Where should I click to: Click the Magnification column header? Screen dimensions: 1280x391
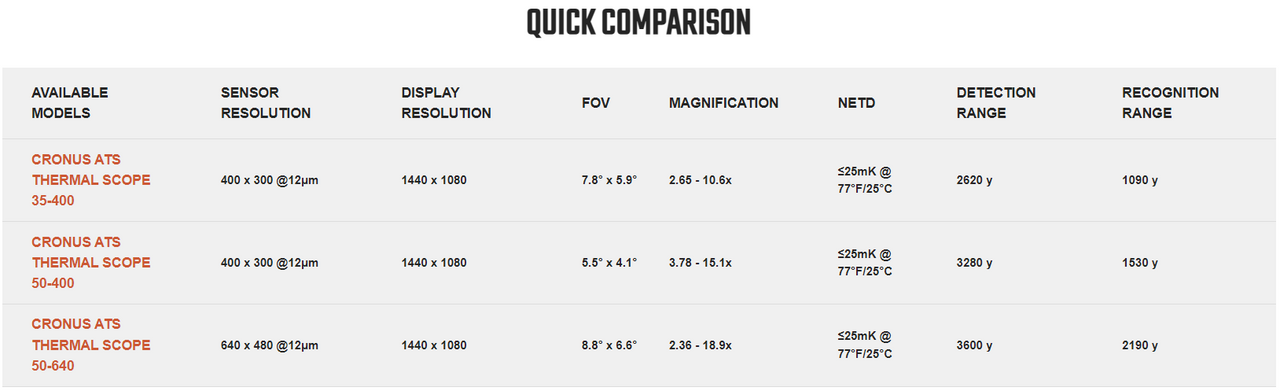click(x=724, y=103)
